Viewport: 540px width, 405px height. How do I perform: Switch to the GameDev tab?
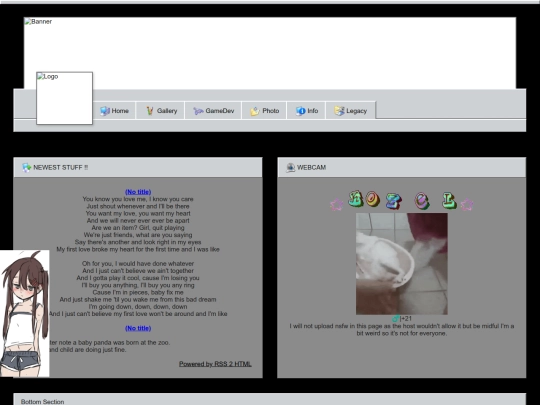(x=213, y=111)
